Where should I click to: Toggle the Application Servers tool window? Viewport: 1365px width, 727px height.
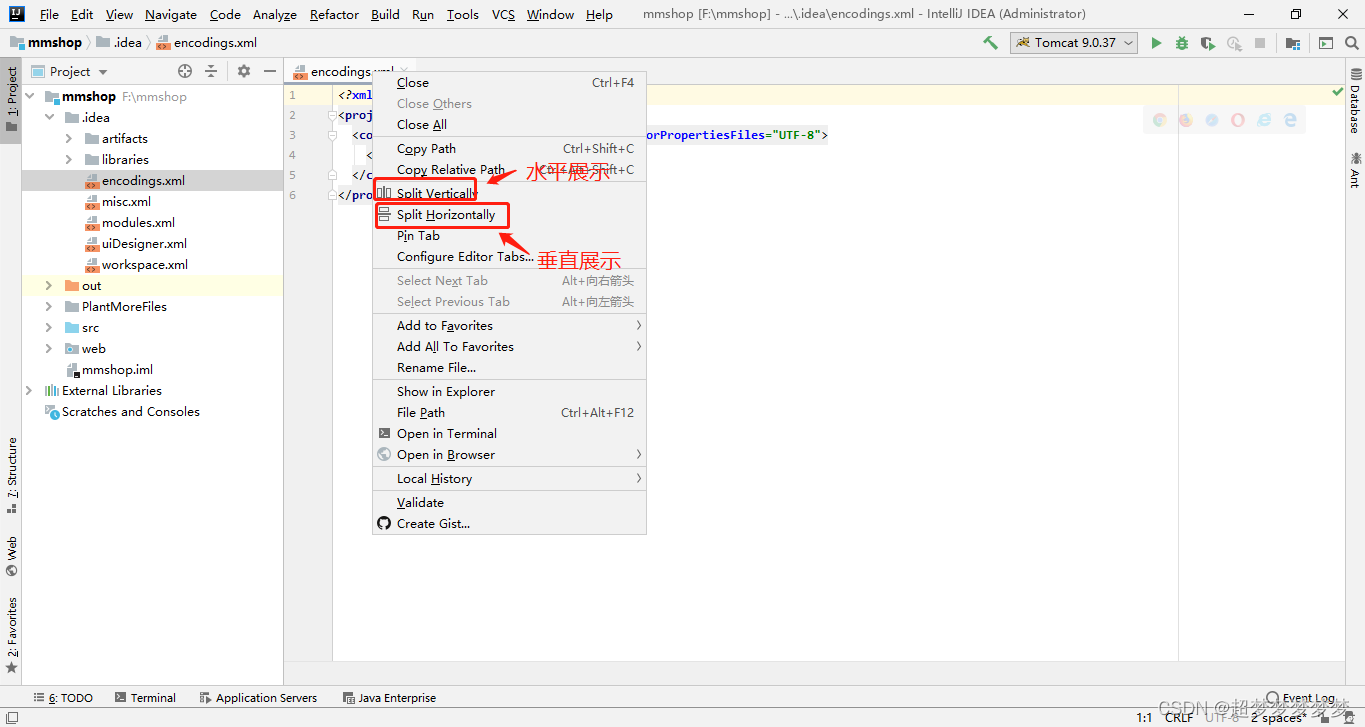[258, 698]
